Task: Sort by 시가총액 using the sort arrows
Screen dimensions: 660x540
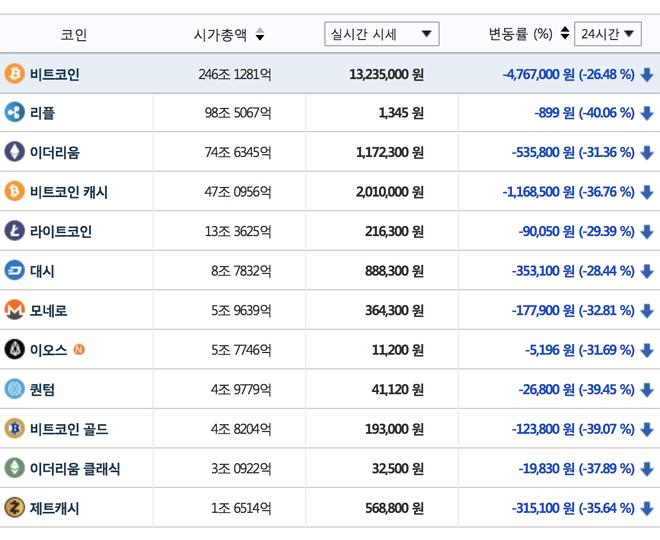Action: point(260,34)
